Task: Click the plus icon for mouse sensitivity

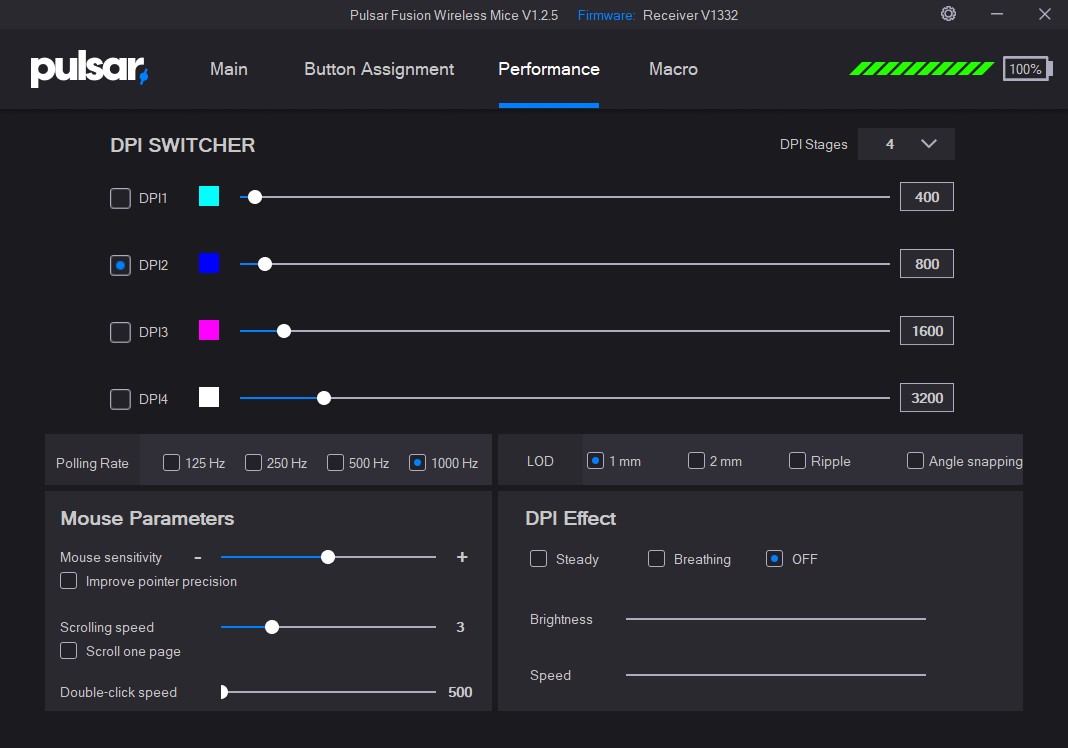Action: [462, 557]
